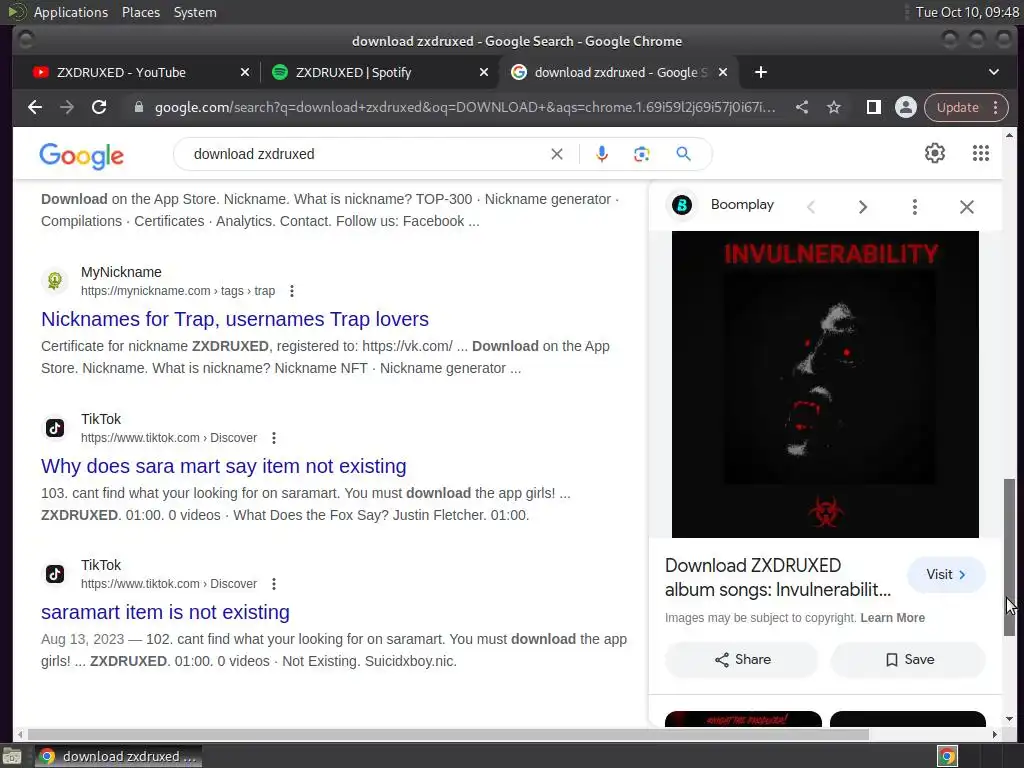Click the Share button in image panel

pyautogui.click(x=742, y=660)
